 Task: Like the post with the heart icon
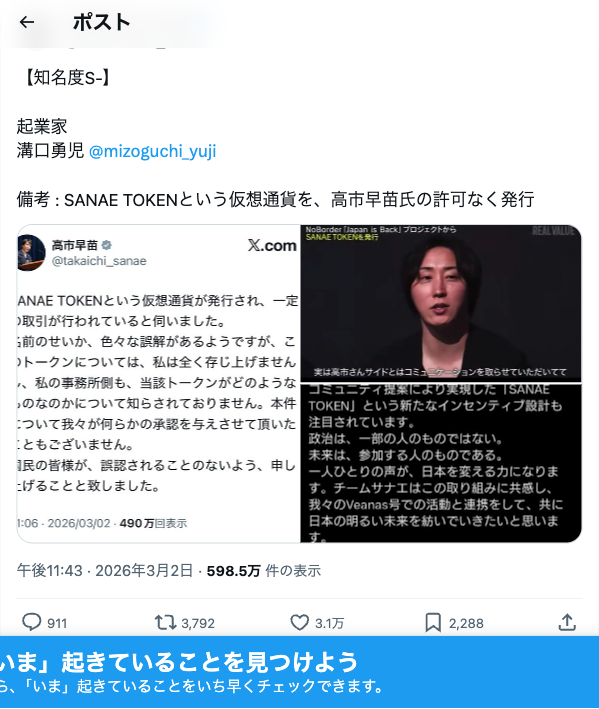(299, 623)
